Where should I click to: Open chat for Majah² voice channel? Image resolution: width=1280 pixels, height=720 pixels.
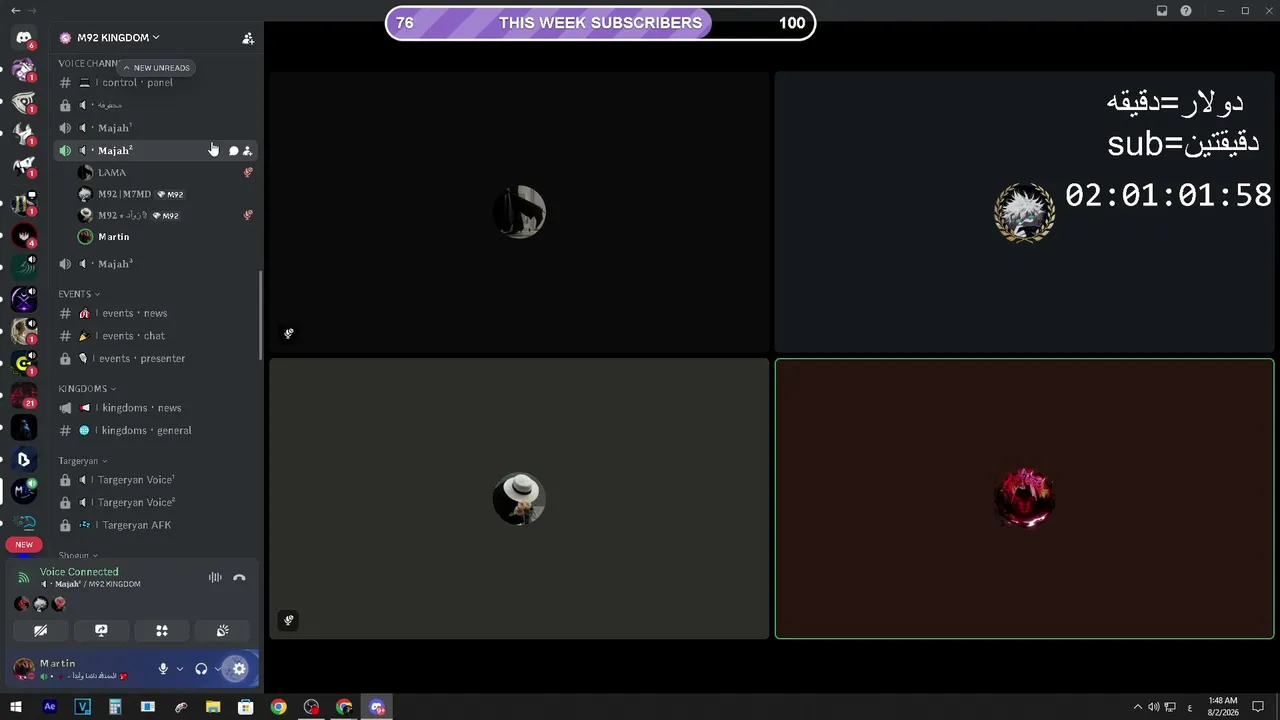point(233,151)
